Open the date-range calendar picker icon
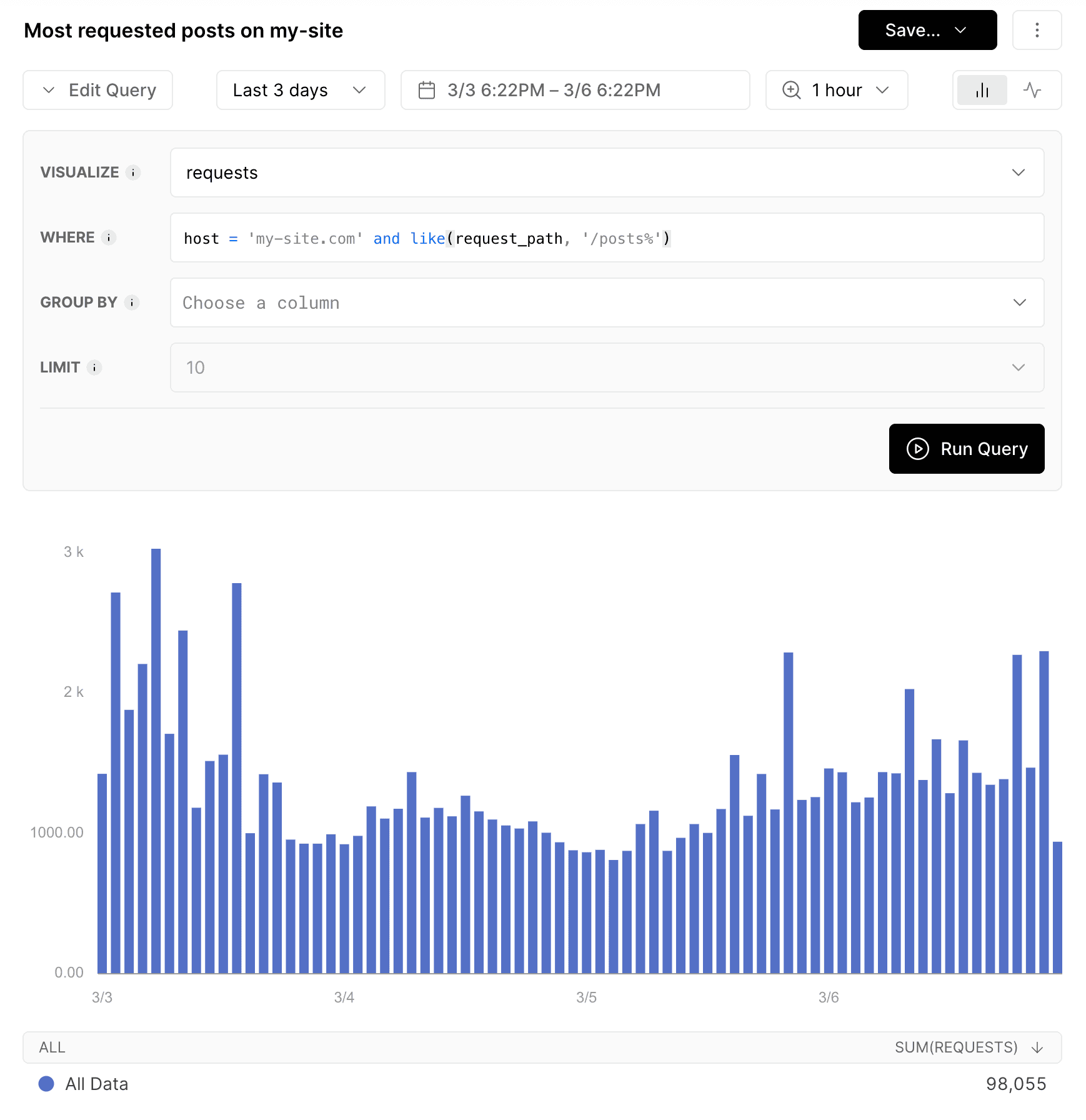Screen dimensions: 1086x1120 (x=428, y=90)
